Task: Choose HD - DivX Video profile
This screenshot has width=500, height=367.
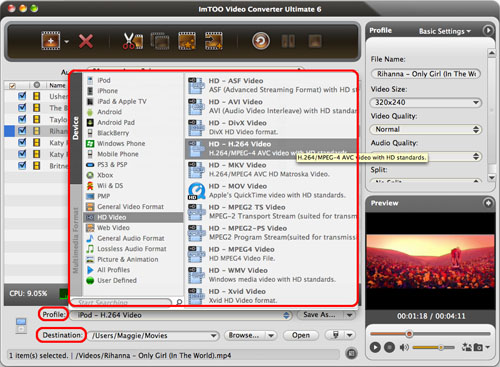Action: pyautogui.click(x=271, y=127)
